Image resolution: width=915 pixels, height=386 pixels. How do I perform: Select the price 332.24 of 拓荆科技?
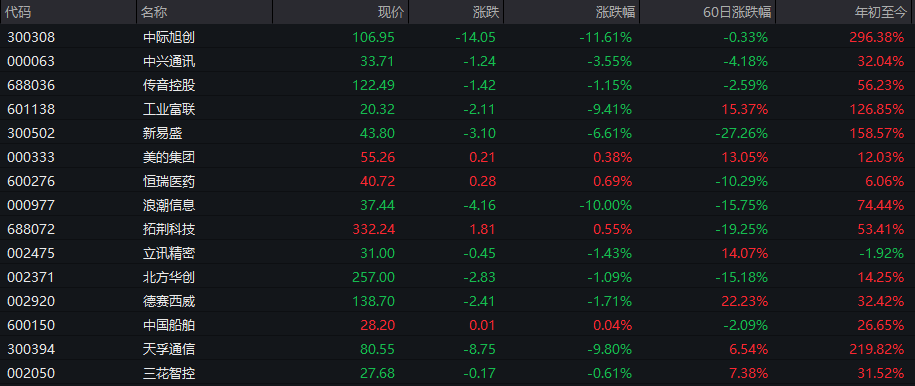click(373, 229)
